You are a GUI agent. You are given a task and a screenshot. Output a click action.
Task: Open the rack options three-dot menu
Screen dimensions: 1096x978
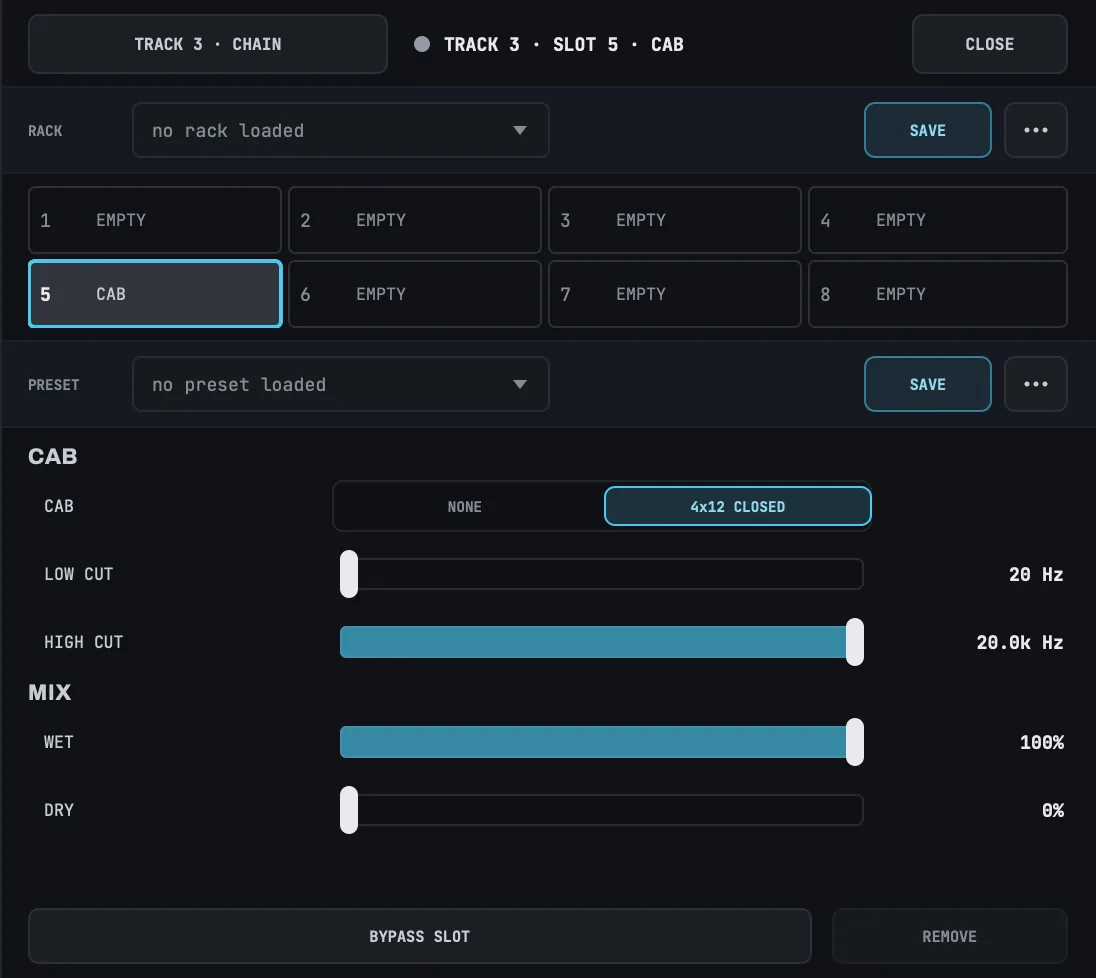click(1035, 130)
